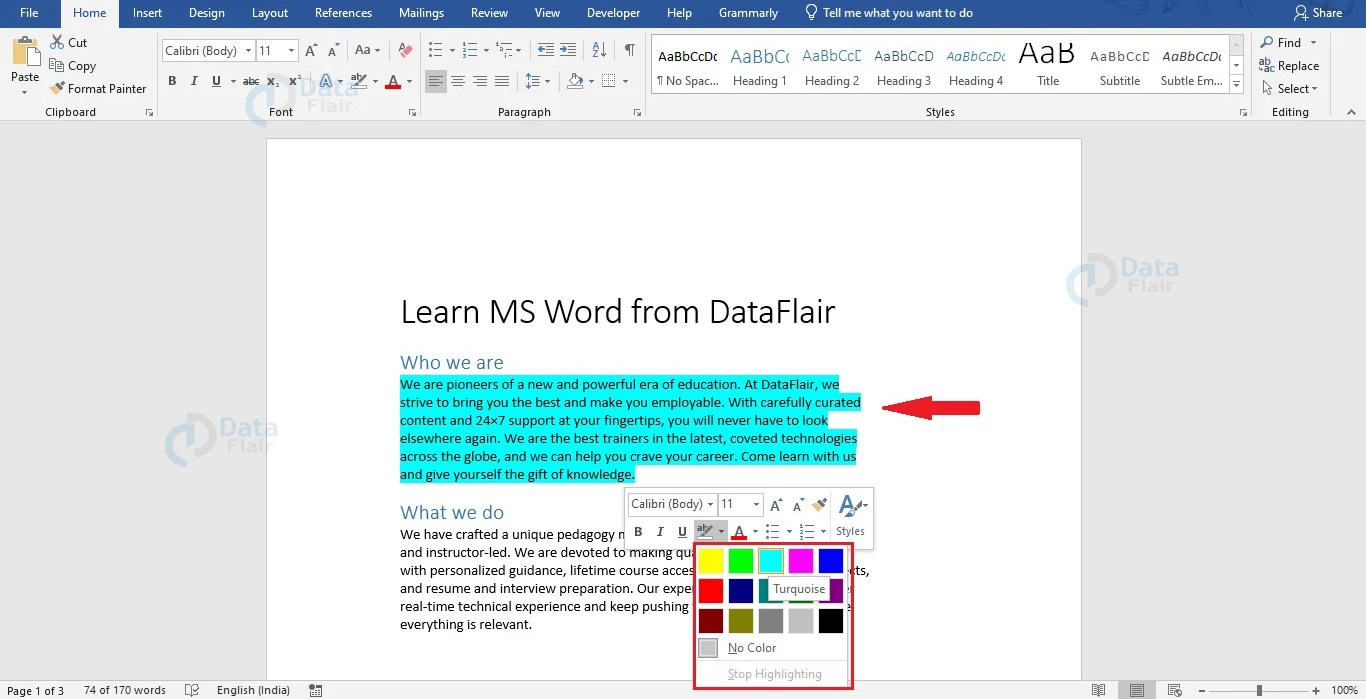
Task: Choose No Color in the highlight menu
Action: (751, 647)
